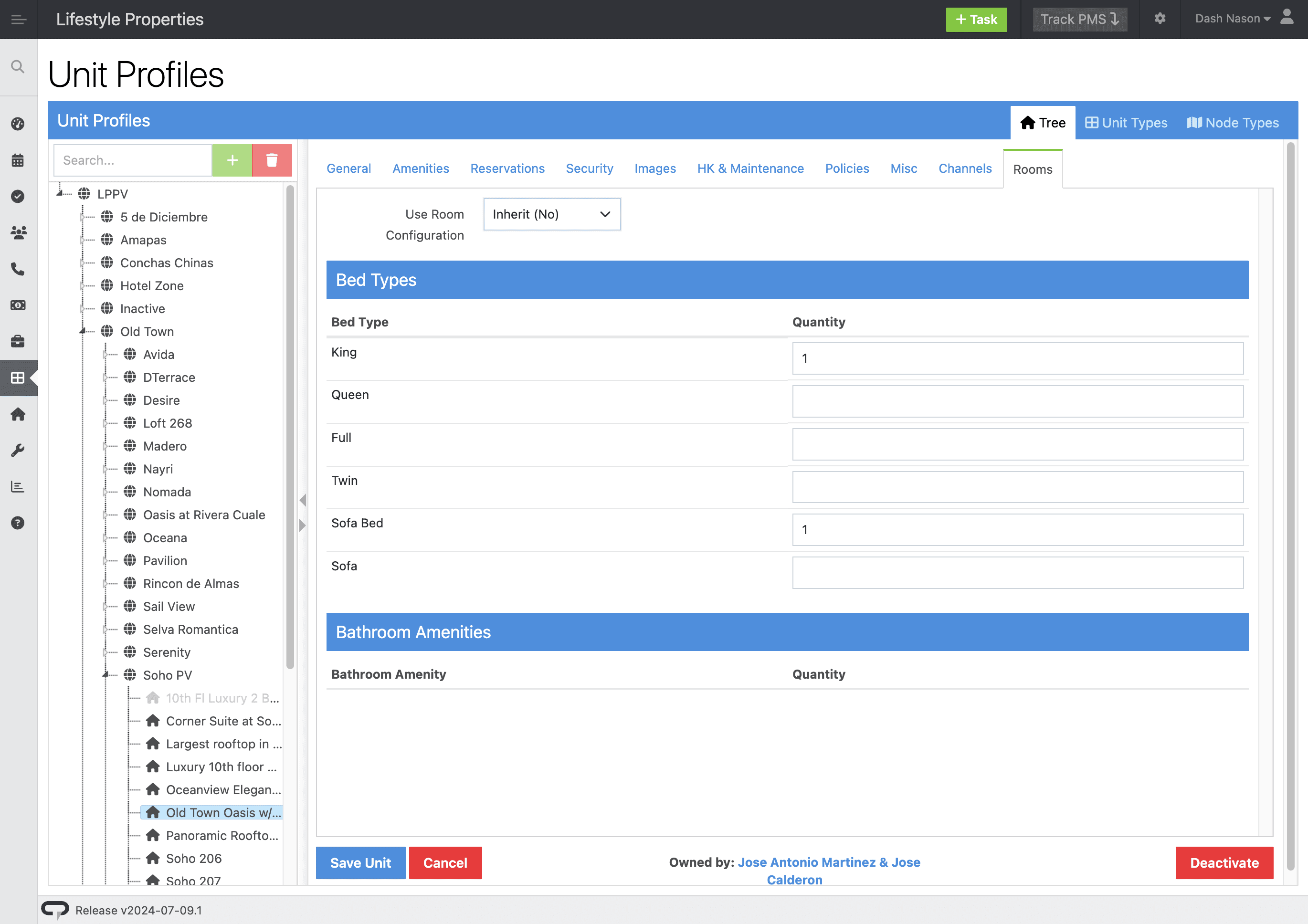Image resolution: width=1308 pixels, height=924 pixels.
Task: Switch to the Reservations tab
Action: 507,168
